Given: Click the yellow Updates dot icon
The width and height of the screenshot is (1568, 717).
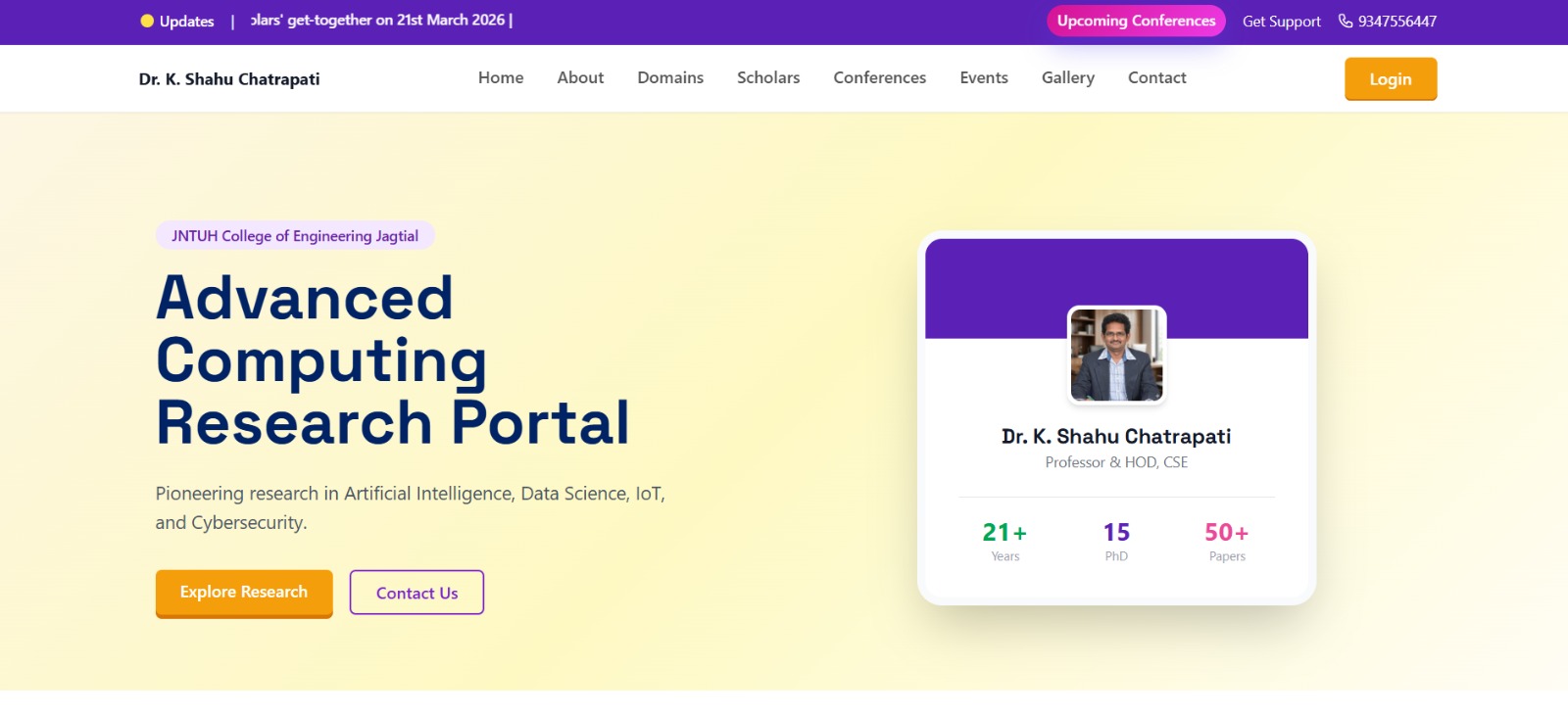Looking at the screenshot, I should pos(147,21).
